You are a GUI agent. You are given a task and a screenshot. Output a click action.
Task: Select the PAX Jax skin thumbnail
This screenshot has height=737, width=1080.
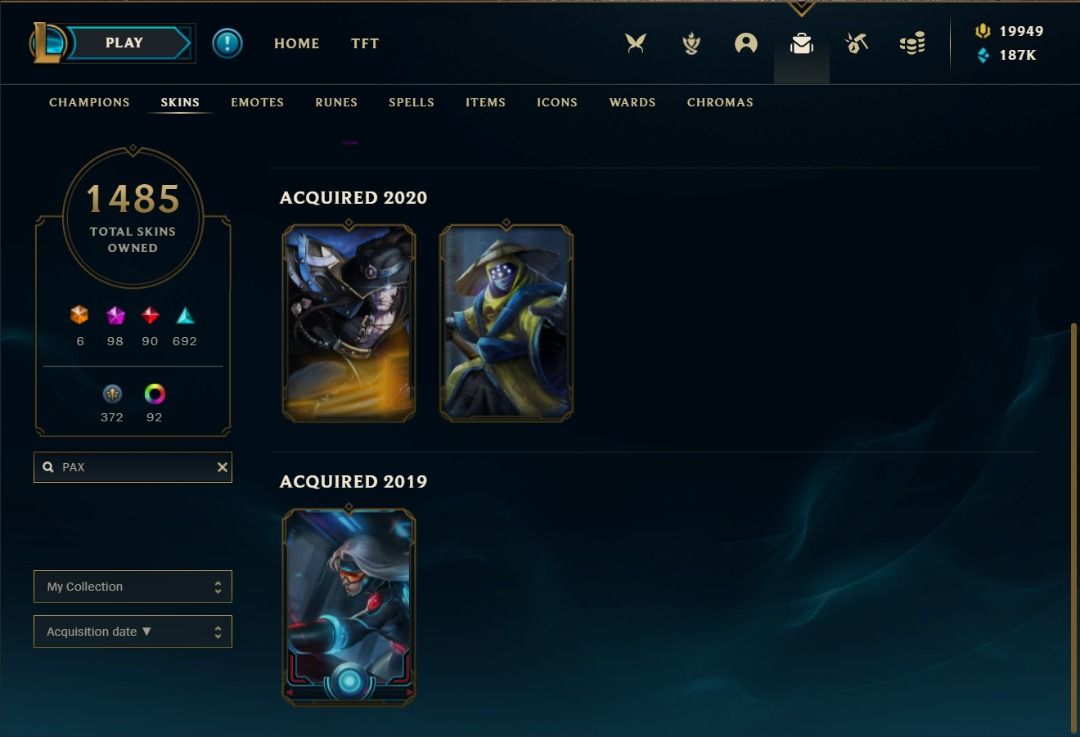click(x=506, y=322)
